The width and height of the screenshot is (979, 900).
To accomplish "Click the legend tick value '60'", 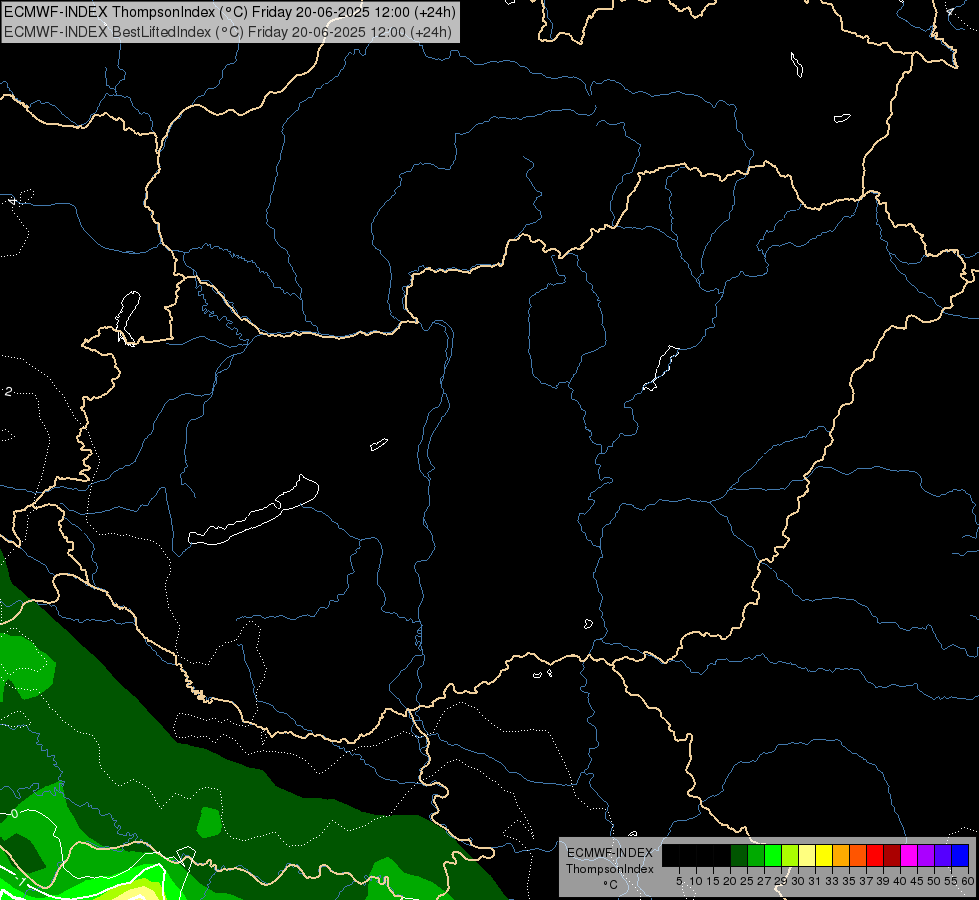I will 968,881.
